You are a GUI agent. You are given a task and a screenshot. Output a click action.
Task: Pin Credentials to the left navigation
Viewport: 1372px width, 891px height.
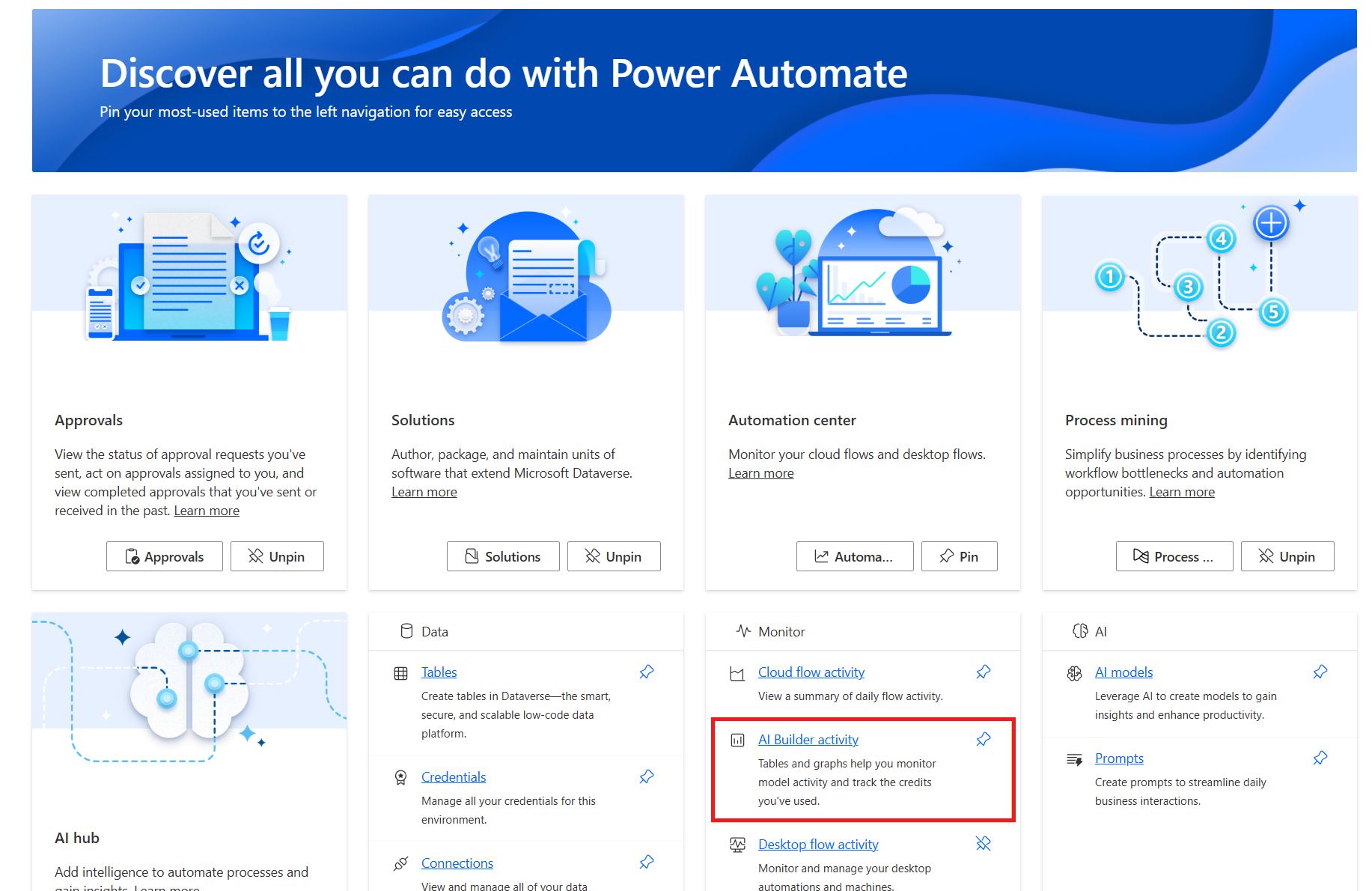click(647, 776)
